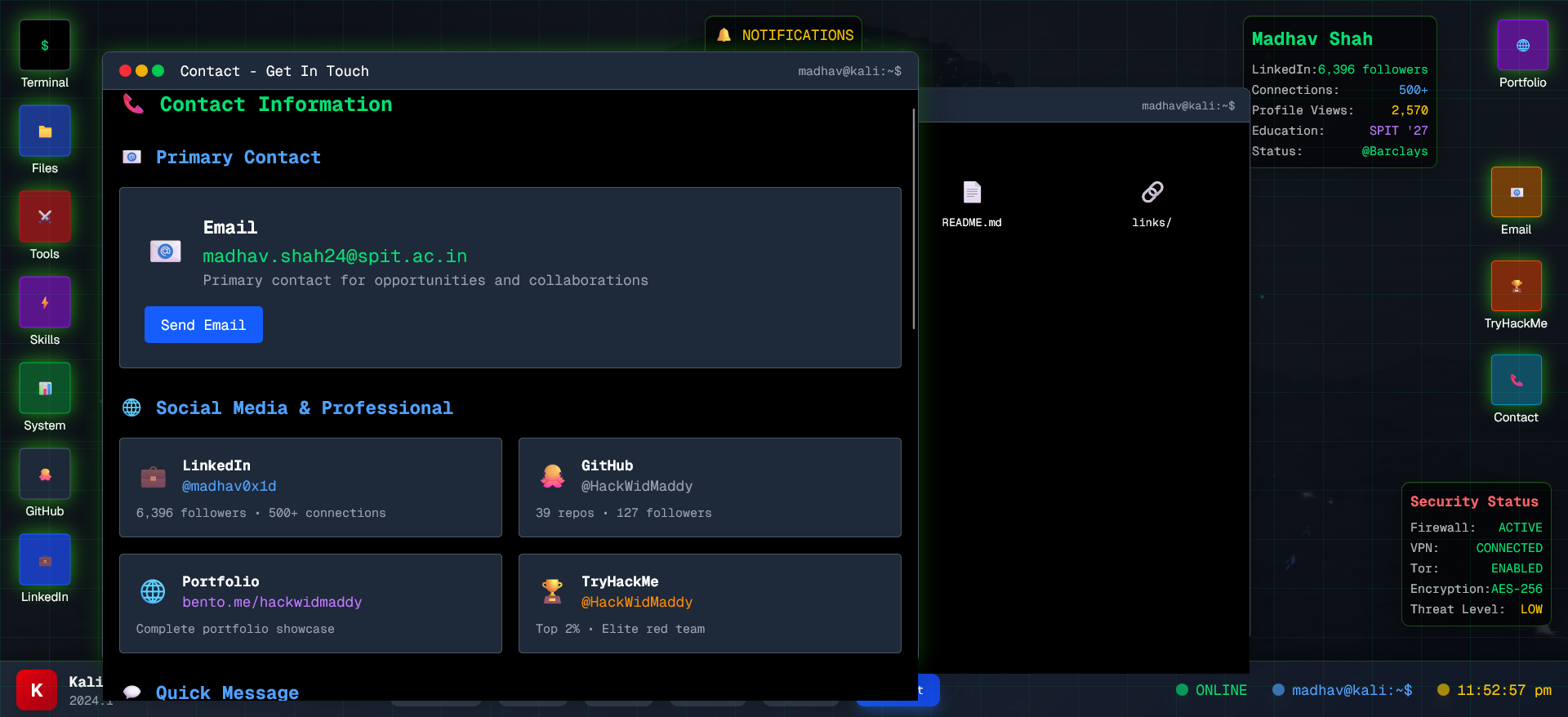This screenshot has height=717, width=1568.
Task: Open links/ folder in background window
Action: (1151, 204)
